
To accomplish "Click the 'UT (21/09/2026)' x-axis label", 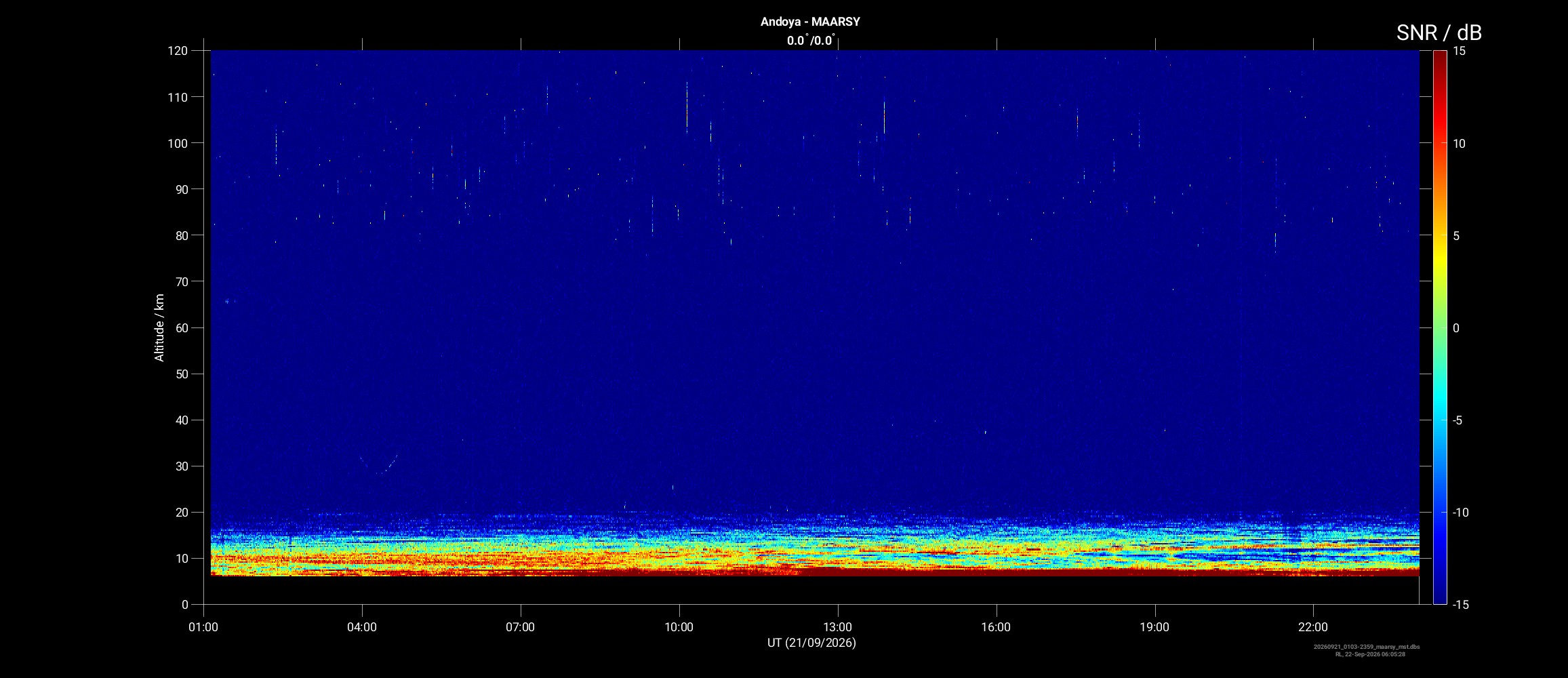I will [811, 643].
